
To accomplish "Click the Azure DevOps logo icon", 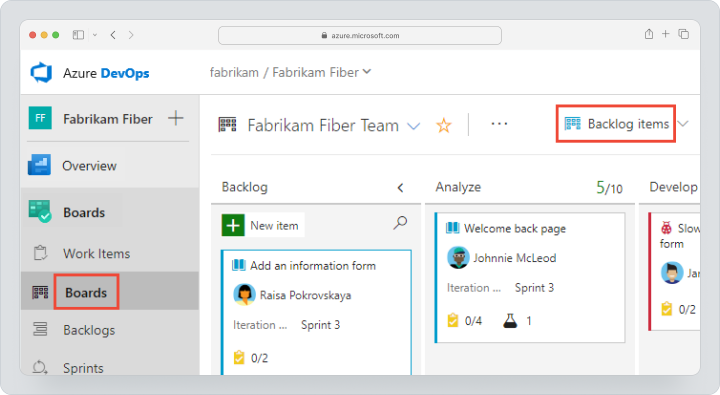I will tap(41, 73).
